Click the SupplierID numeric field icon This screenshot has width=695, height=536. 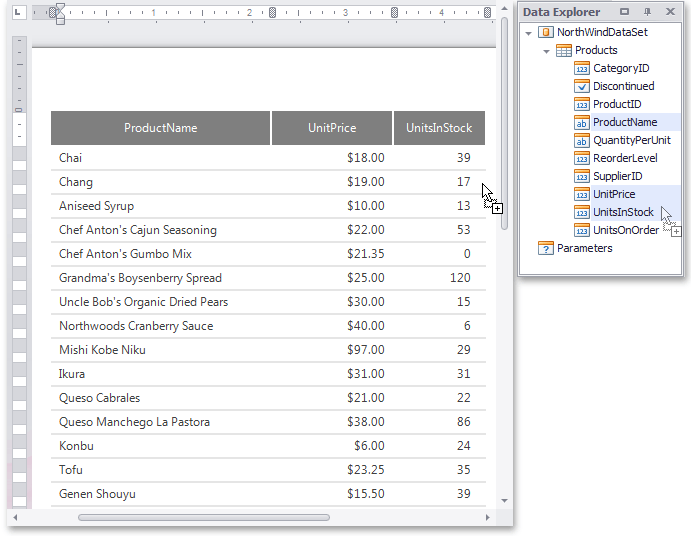pyautogui.click(x=582, y=176)
